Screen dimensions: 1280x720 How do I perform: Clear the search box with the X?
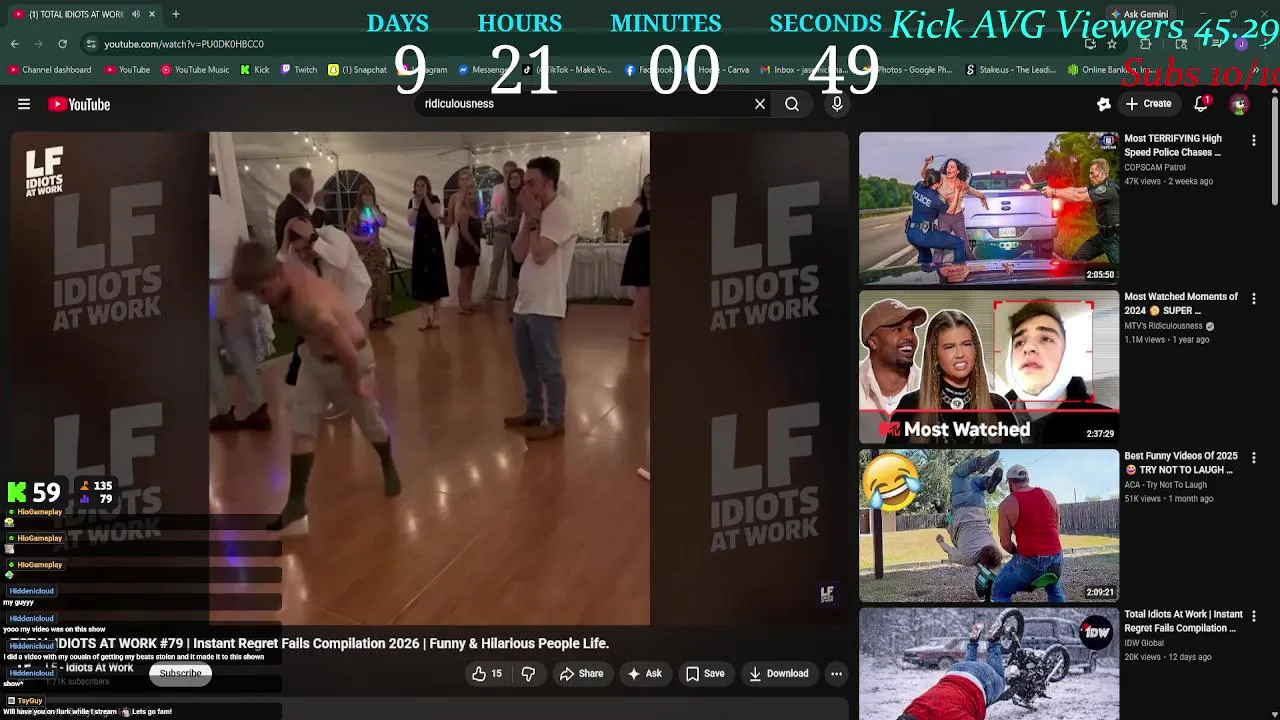760,104
